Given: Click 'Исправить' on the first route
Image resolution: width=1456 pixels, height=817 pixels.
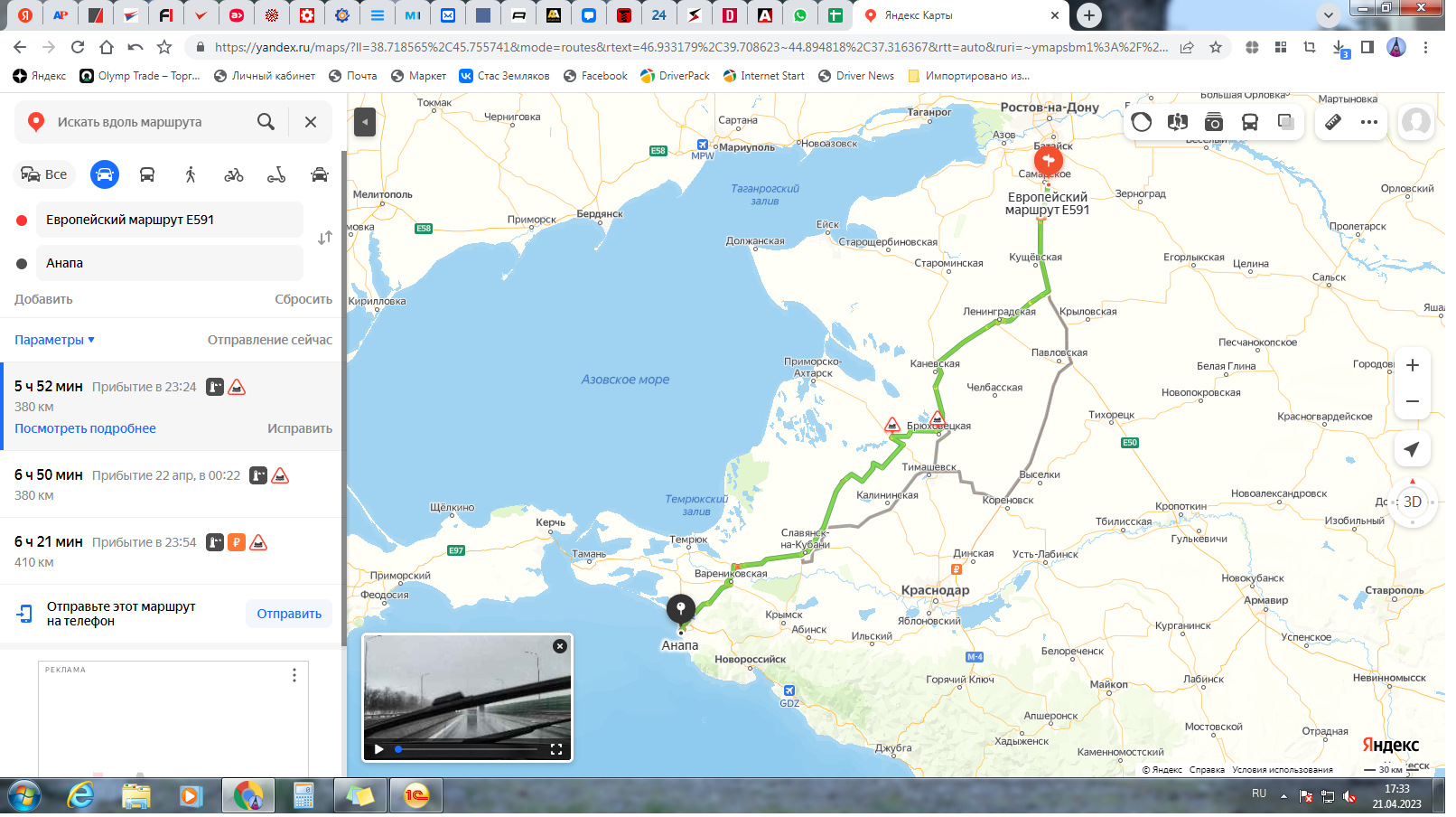Looking at the screenshot, I should point(300,428).
